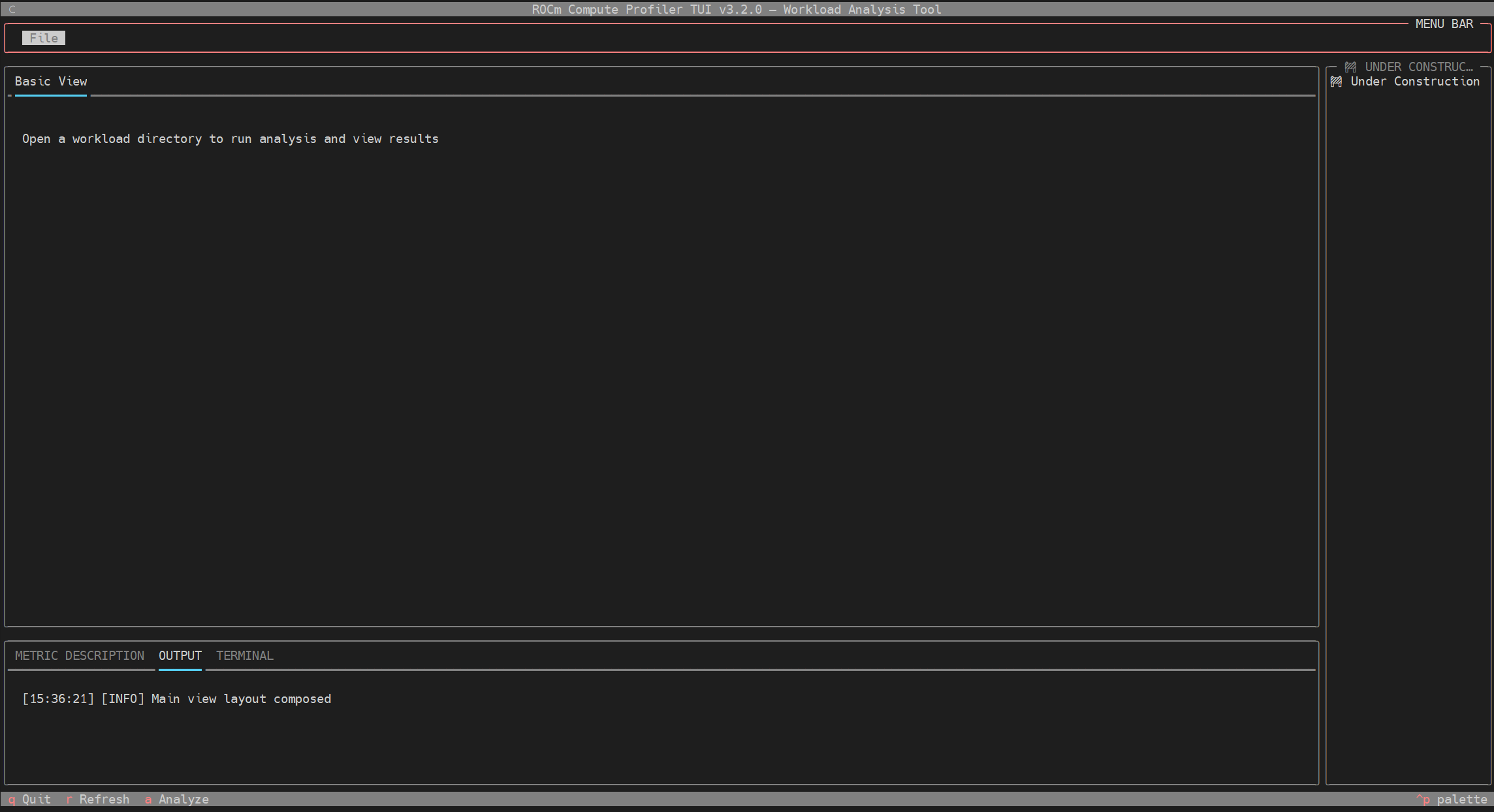Viewport: 1494px width, 812px height.
Task: Select the Basic View tab
Action: click(51, 82)
